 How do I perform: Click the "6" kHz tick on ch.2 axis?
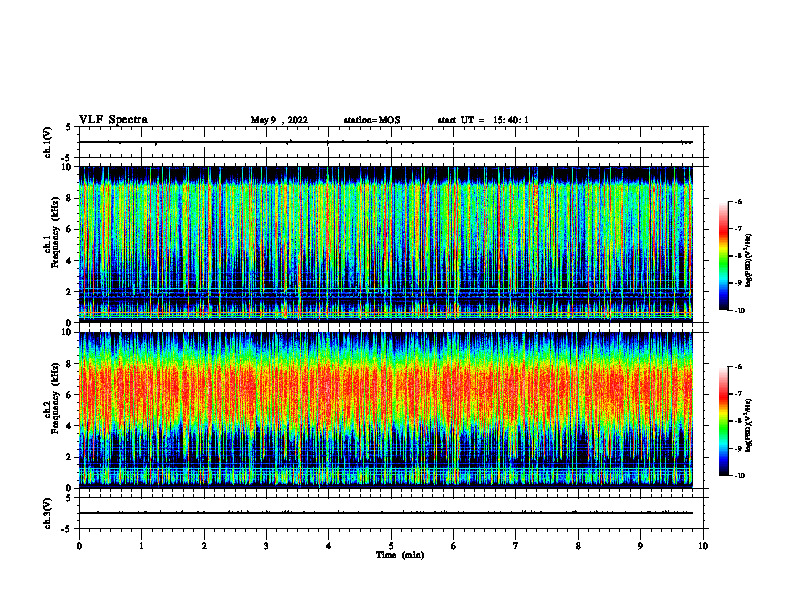click(x=70, y=395)
